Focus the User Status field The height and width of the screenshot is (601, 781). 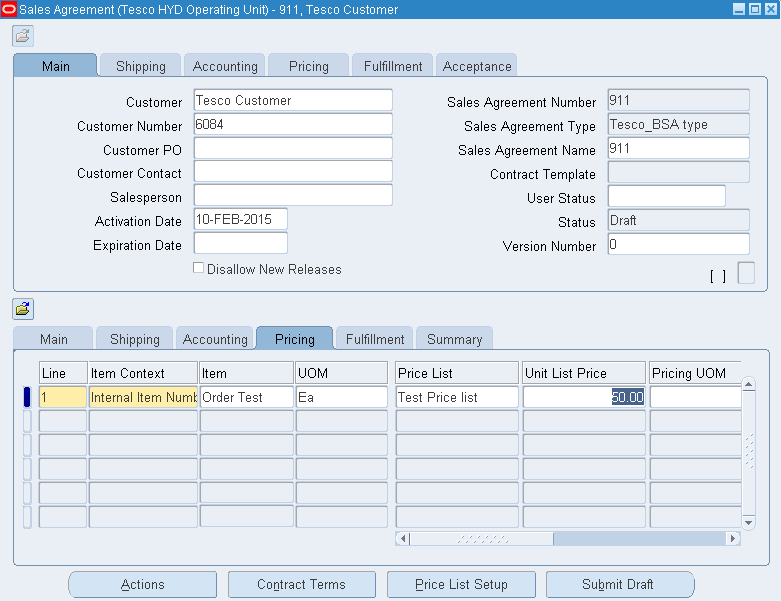click(666, 196)
